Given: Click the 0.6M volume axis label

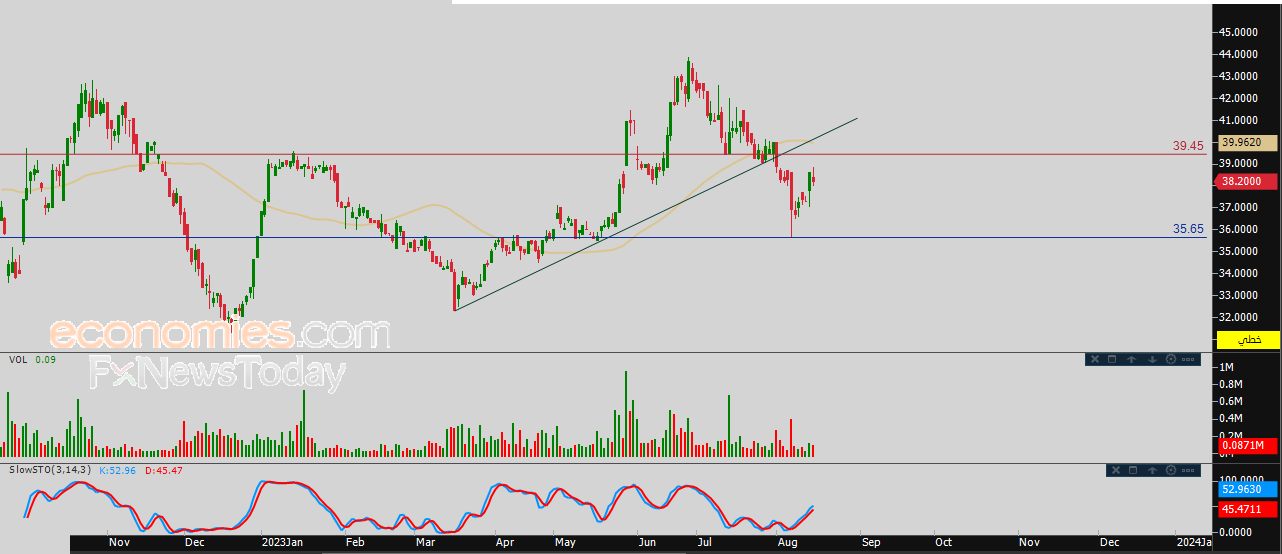Looking at the screenshot, I should (x=1229, y=401).
